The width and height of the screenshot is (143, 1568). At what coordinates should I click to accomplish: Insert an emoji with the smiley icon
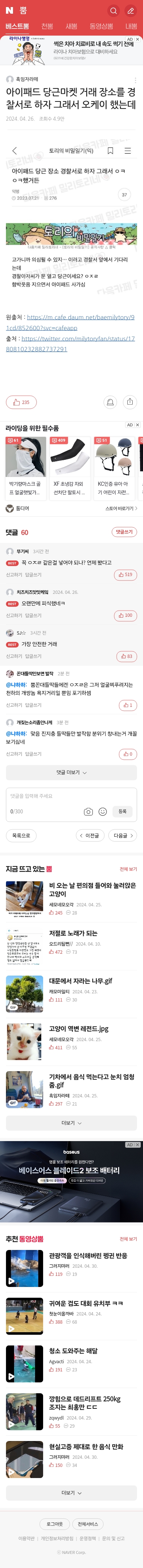click(x=103, y=811)
